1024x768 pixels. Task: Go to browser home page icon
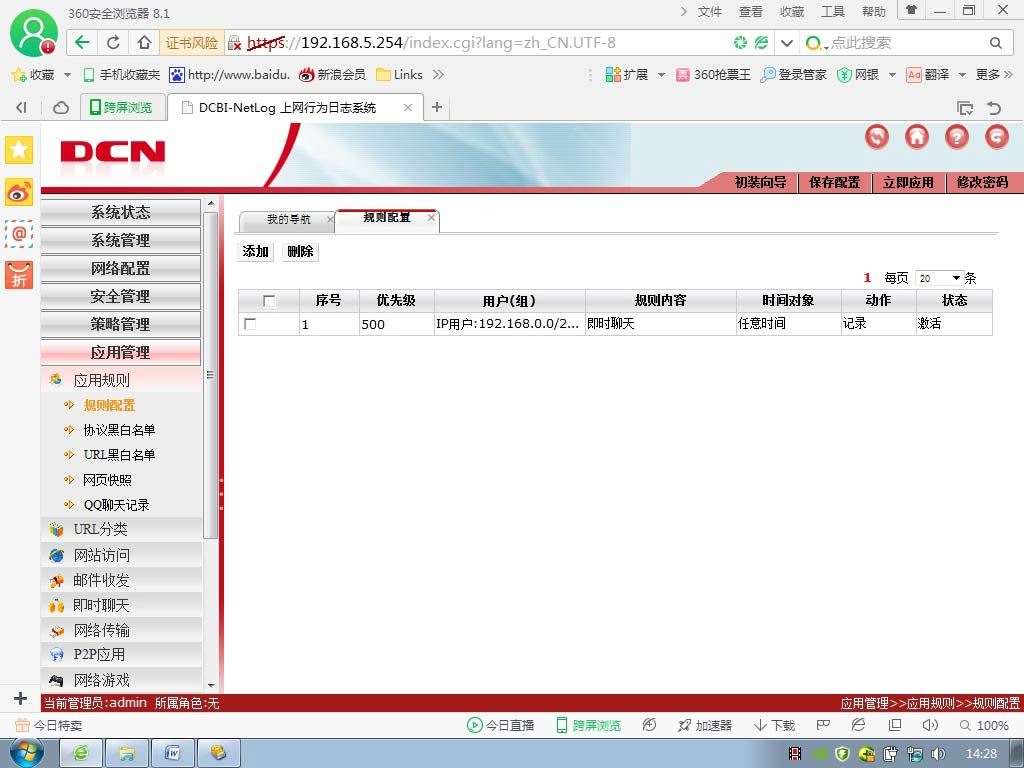tap(144, 42)
